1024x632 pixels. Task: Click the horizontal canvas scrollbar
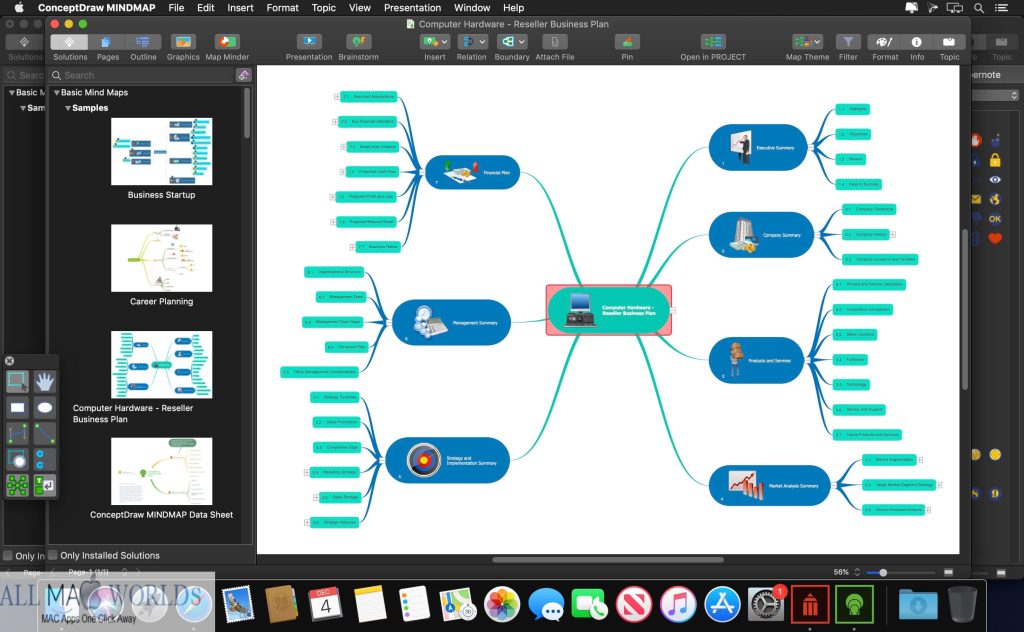607,560
